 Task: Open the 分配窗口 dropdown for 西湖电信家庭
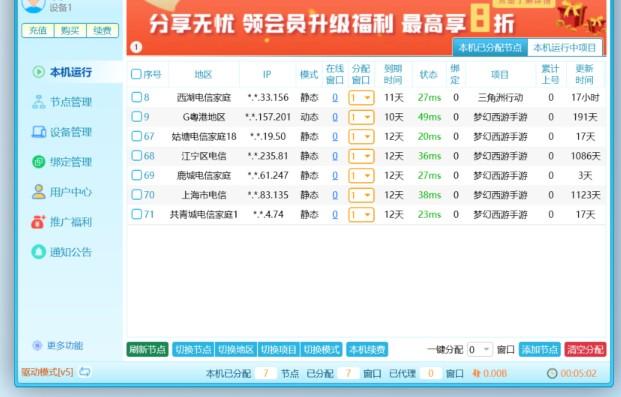tap(361, 97)
